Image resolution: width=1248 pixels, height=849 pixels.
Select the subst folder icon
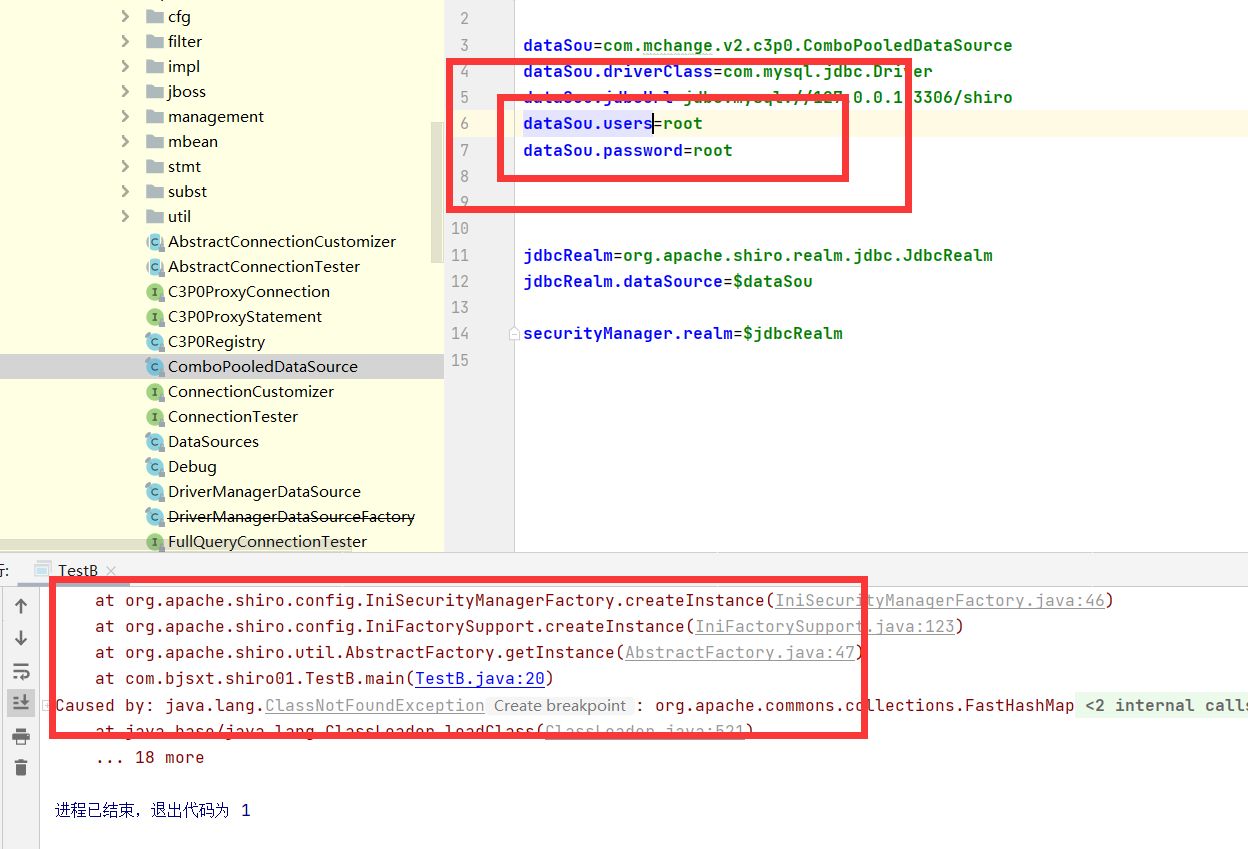(154, 191)
